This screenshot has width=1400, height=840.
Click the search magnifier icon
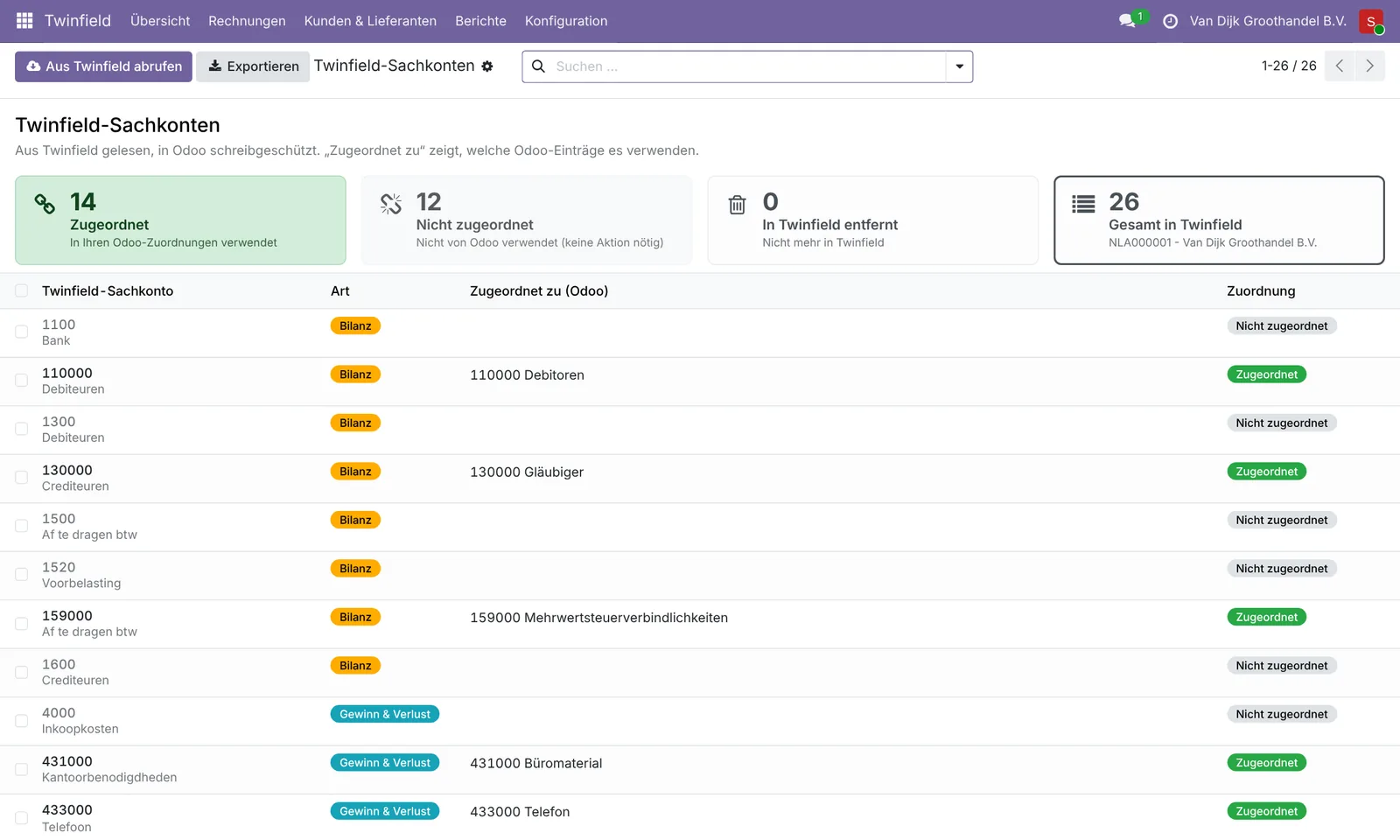tap(538, 66)
